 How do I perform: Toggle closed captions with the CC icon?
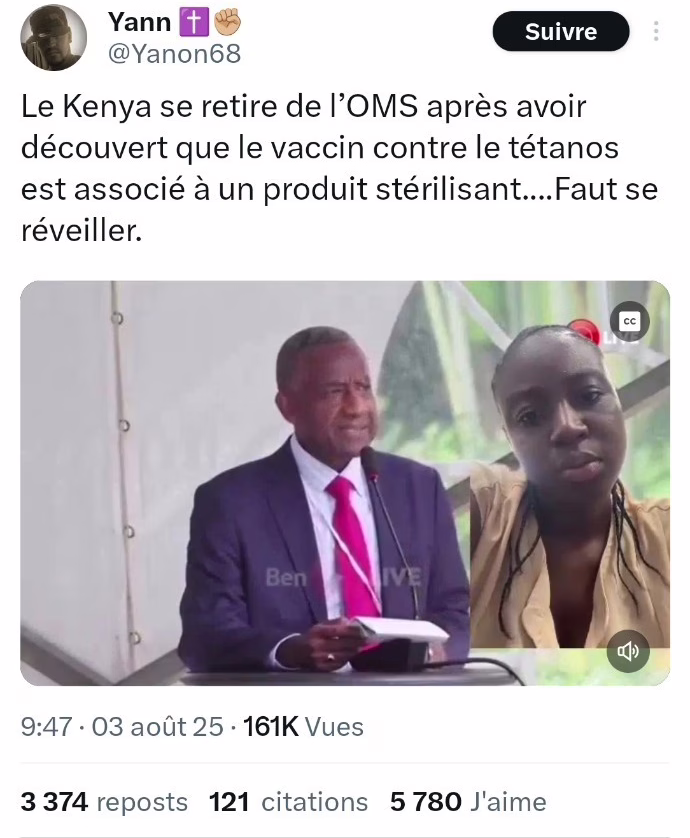(x=630, y=321)
